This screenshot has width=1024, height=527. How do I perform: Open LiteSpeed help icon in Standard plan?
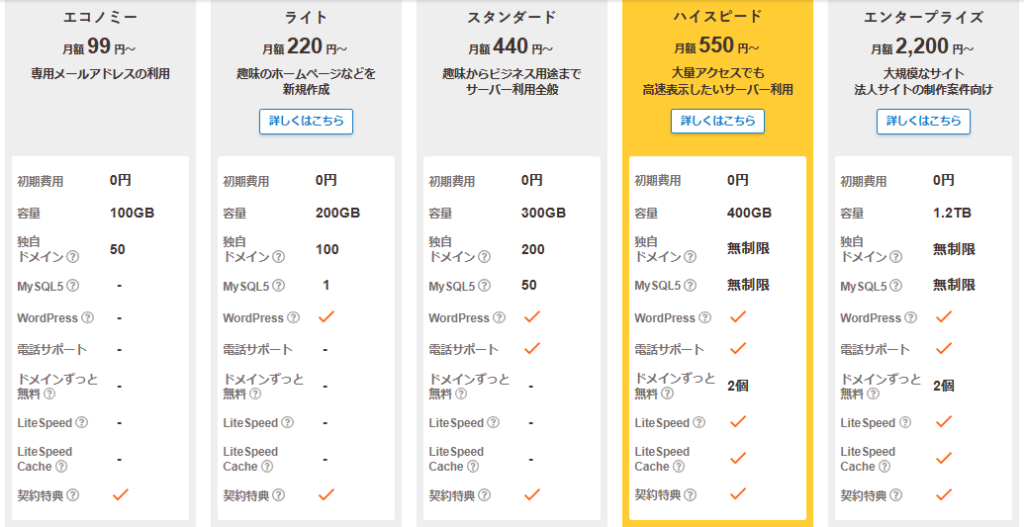(x=495, y=423)
